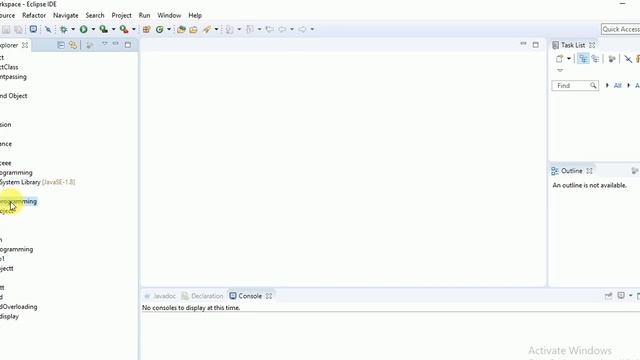Click the Save All toolbar icon
Viewport: 640px width, 360px height.
click(x=18, y=29)
